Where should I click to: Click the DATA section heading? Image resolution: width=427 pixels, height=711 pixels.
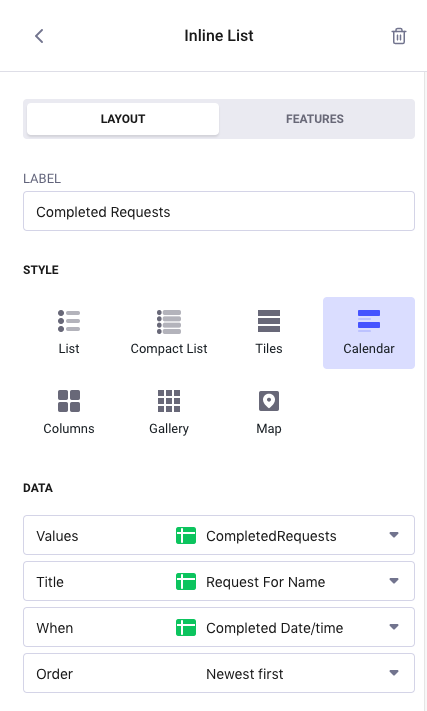point(38,488)
